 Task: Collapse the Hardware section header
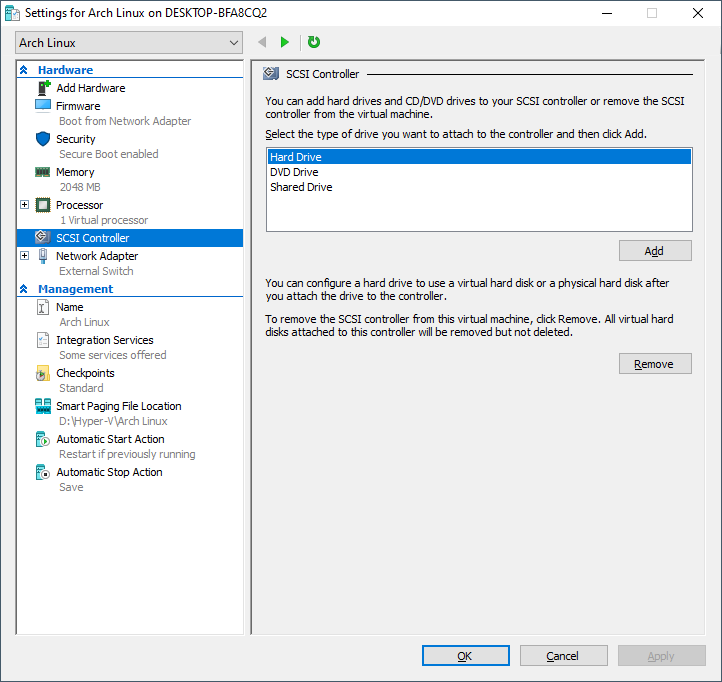coord(24,70)
